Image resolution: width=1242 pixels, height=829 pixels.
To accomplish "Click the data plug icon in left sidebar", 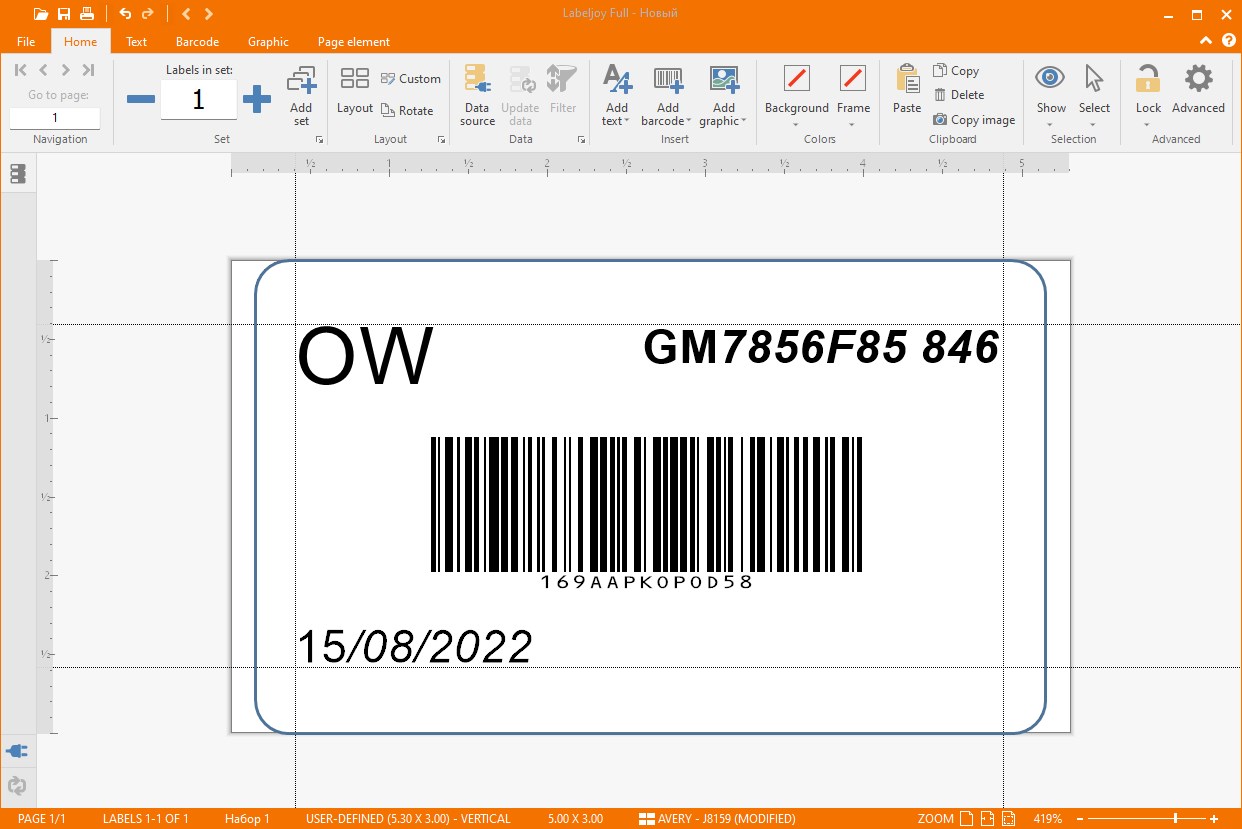I will coord(17,751).
